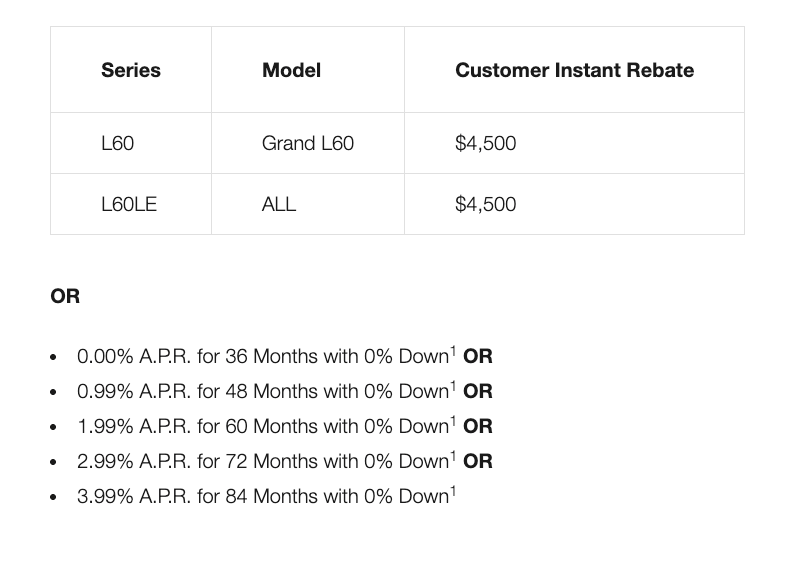Select the Customer Instant Rebate header

click(x=574, y=70)
